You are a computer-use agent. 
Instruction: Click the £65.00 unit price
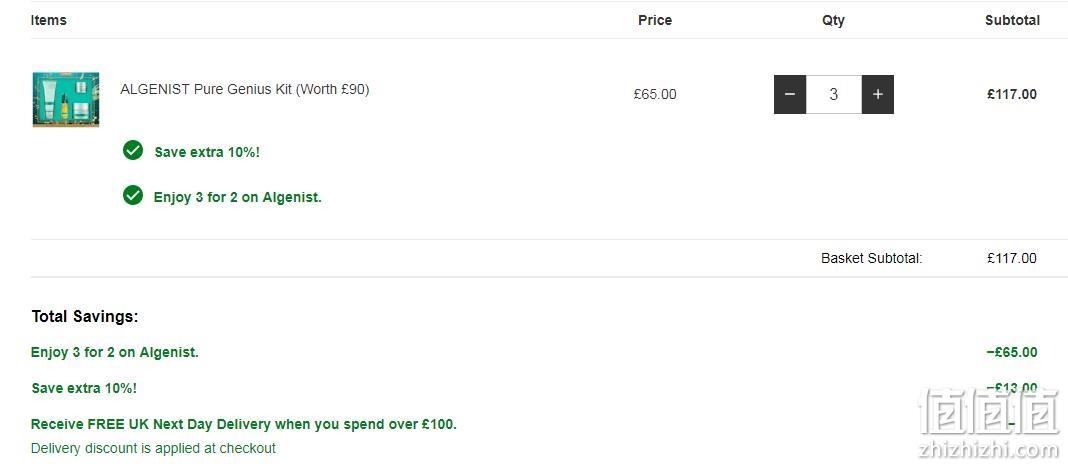tap(655, 95)
